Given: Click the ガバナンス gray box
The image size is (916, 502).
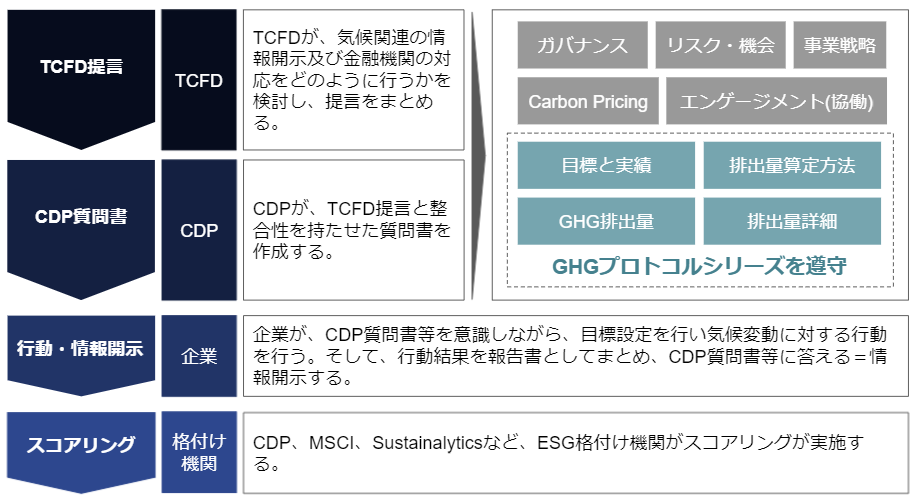Looking at the screenshot, I should [x=582, y=45].
